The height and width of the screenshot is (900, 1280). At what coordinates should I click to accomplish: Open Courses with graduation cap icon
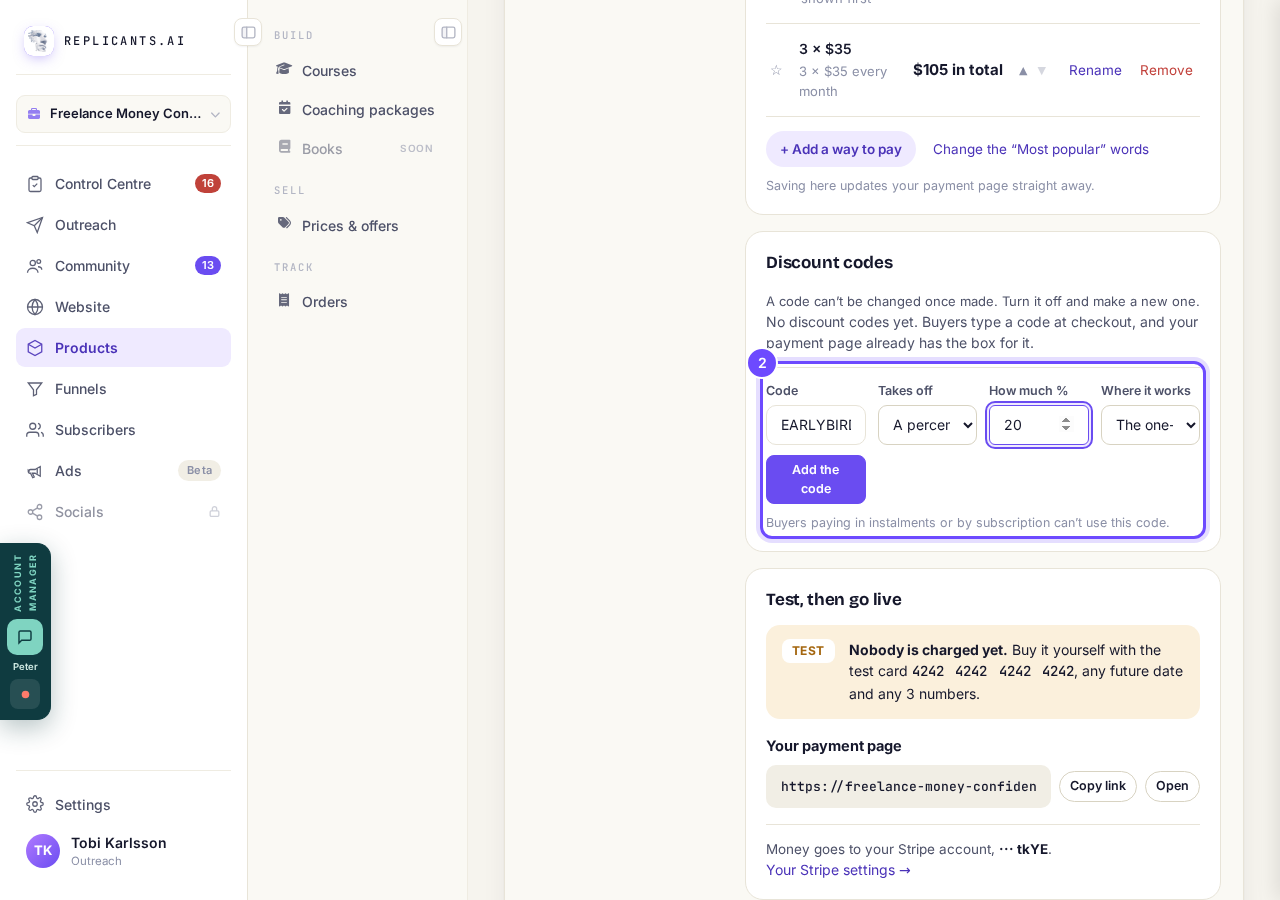click(285, 70)
